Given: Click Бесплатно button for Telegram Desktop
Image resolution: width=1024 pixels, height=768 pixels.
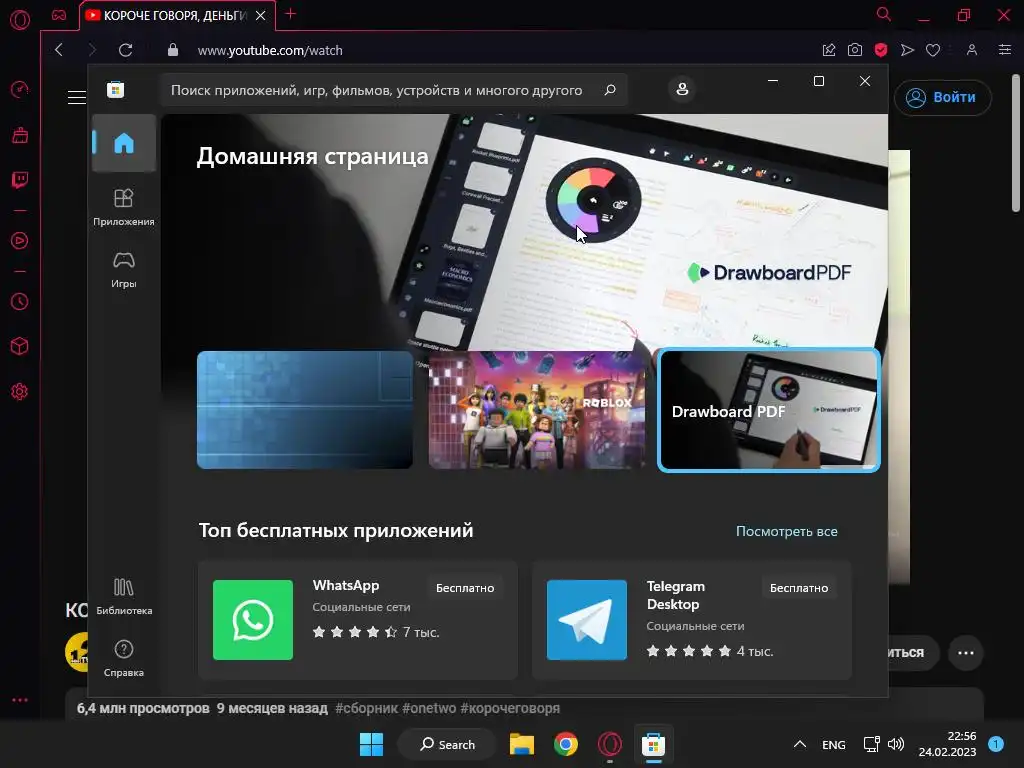Looking at the screenshot, I should click(x=799, y=588).
